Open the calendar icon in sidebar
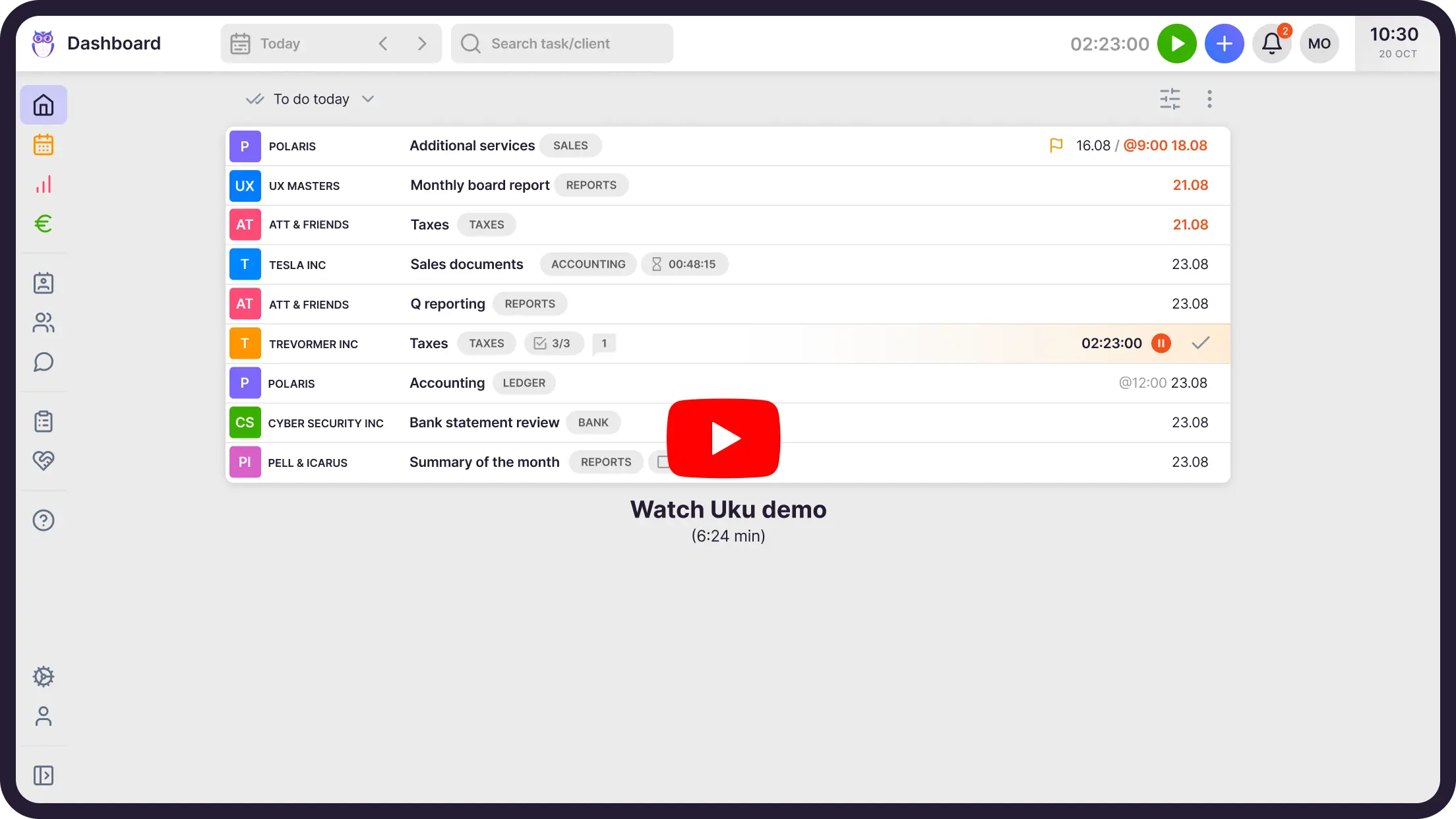The height and width of the screenshot is (819, 1456). pyautogui.click(x=44, y=145)
